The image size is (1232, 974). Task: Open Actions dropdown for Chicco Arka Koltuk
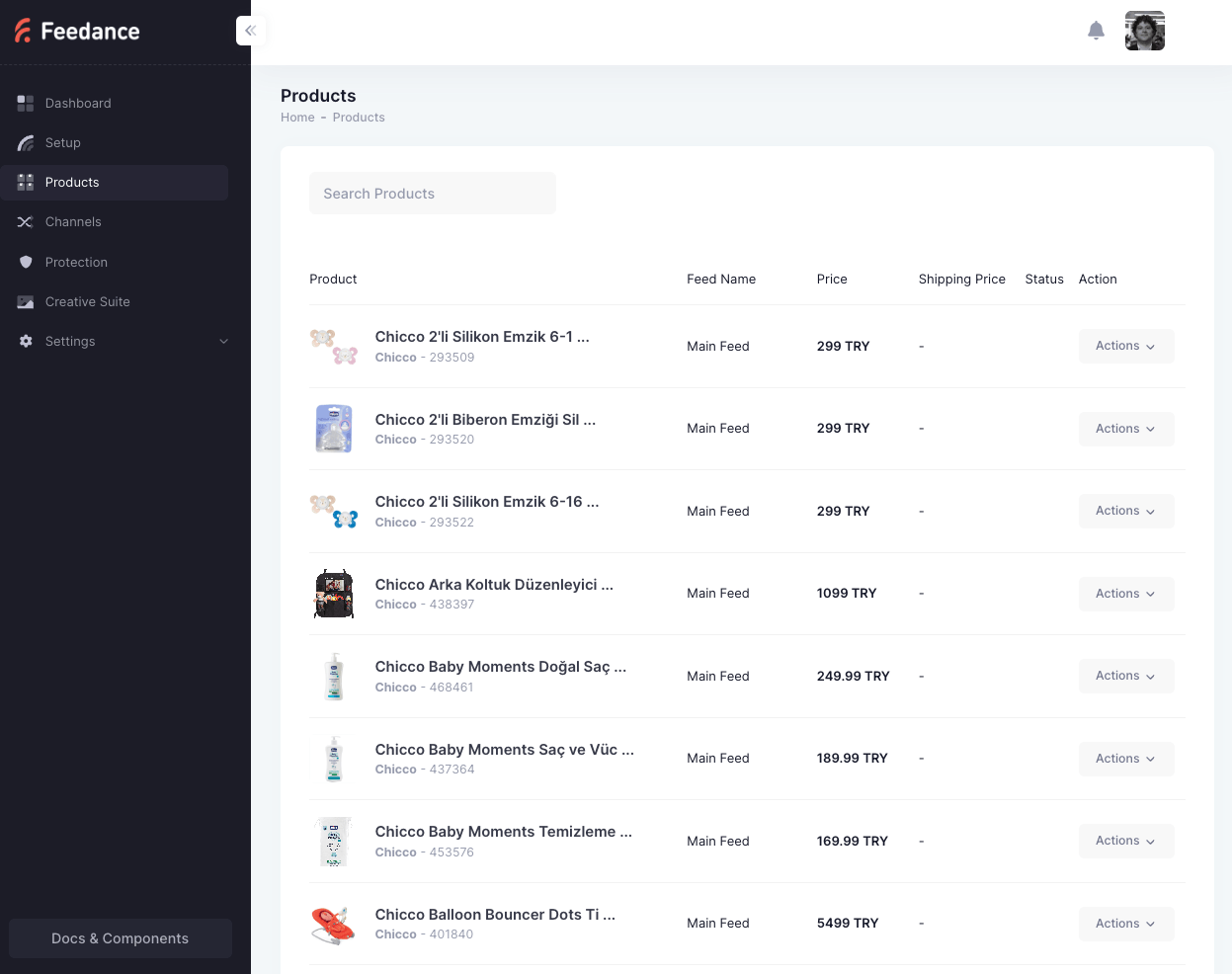click(1125, 594)
